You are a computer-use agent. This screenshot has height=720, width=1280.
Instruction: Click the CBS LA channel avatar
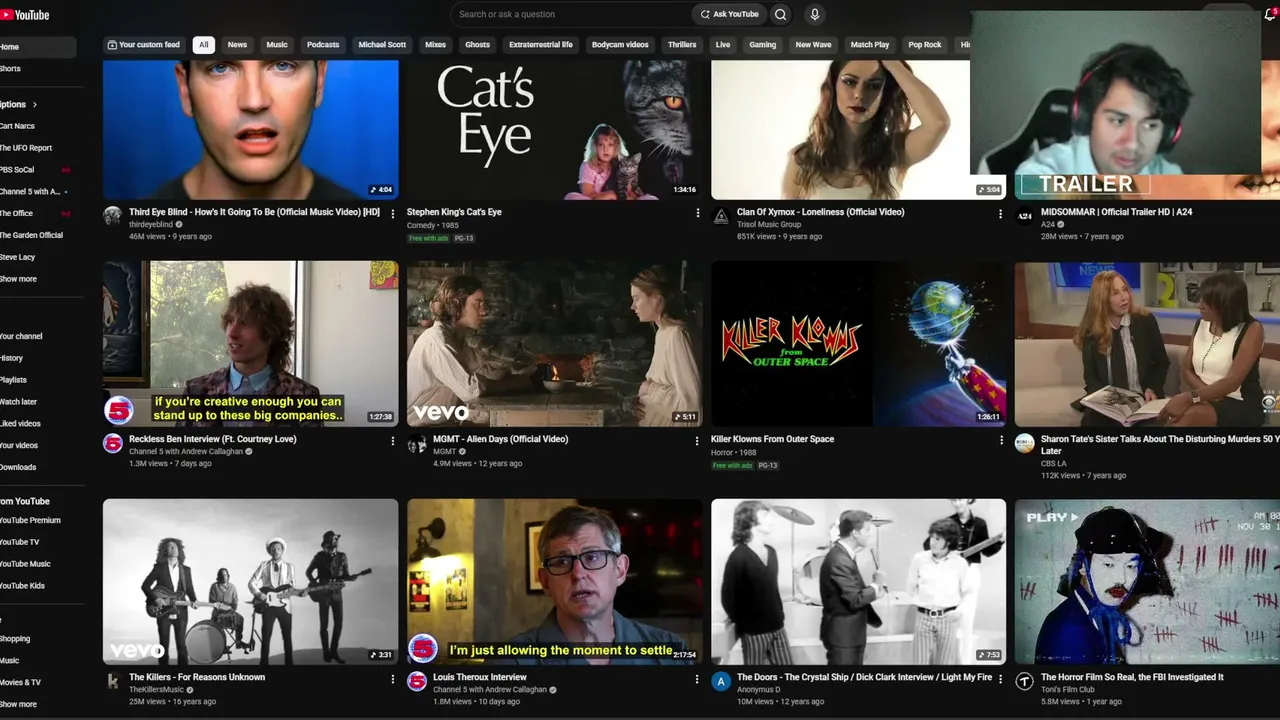(1024, 443)
